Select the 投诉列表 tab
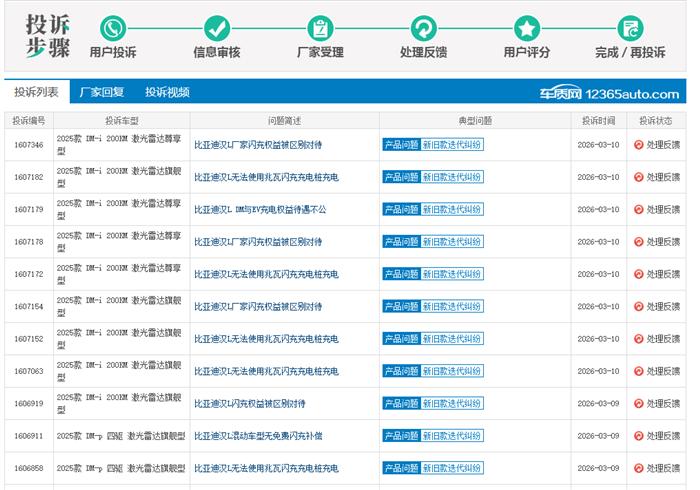 [x=36, y=92]
